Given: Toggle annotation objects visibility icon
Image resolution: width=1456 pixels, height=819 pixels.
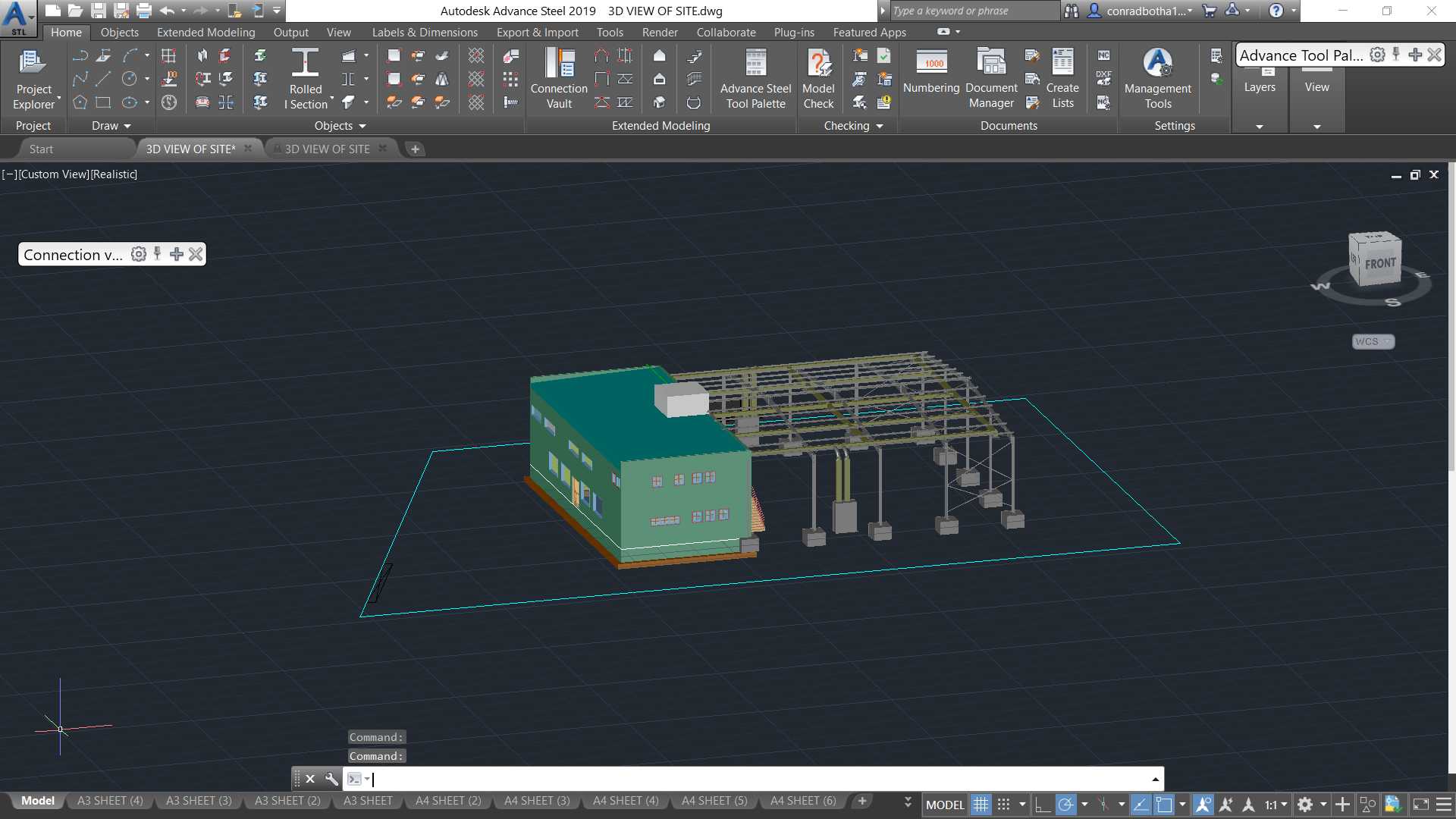Looking at the screenshot, I should [1203, 805].
